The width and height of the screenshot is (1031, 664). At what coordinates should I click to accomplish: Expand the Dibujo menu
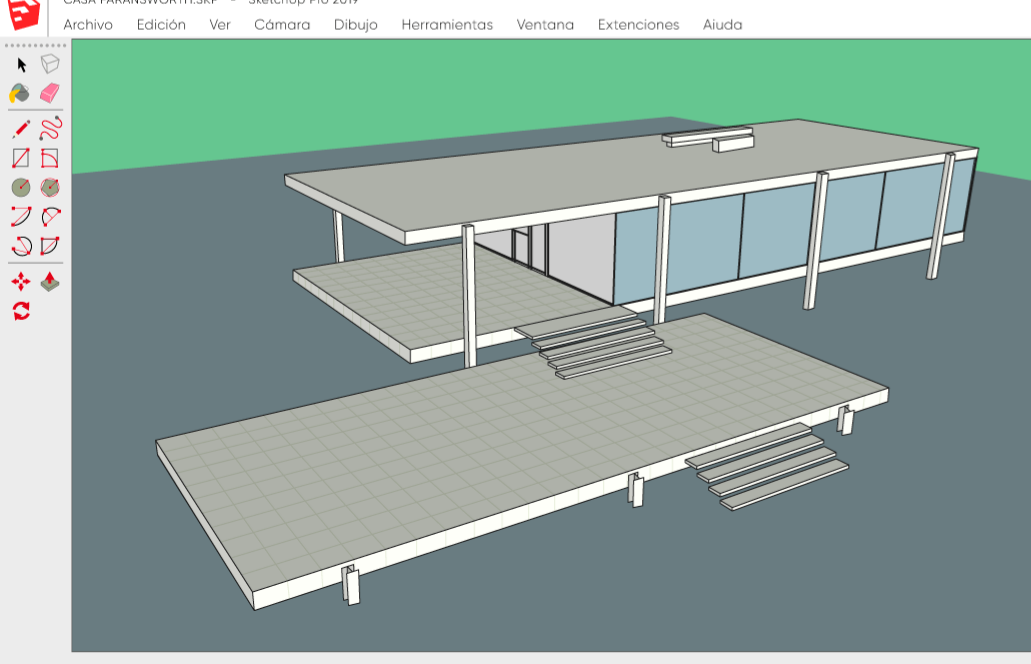(356, 25)
